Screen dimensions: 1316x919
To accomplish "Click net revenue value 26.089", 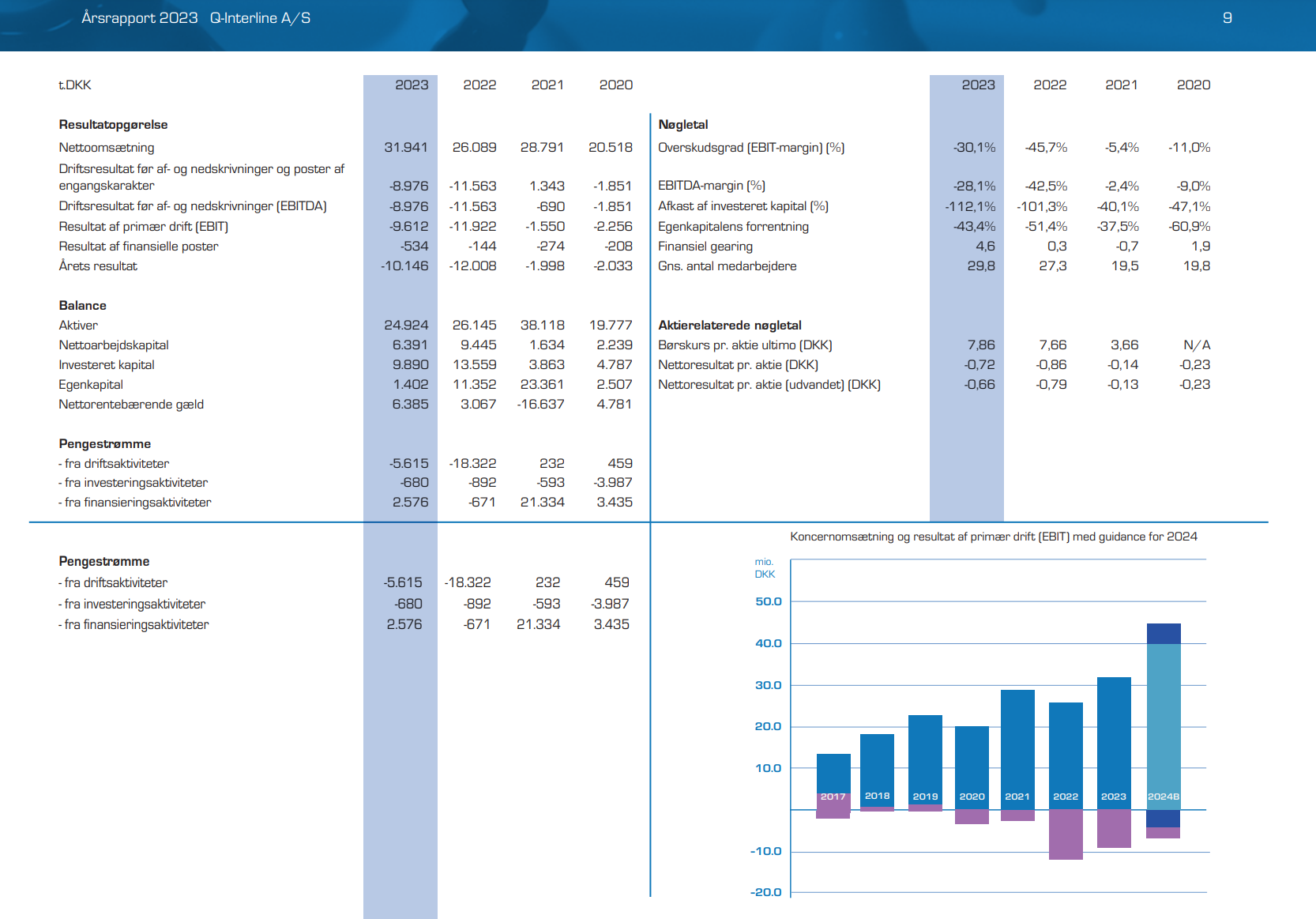I will point(474,147).
